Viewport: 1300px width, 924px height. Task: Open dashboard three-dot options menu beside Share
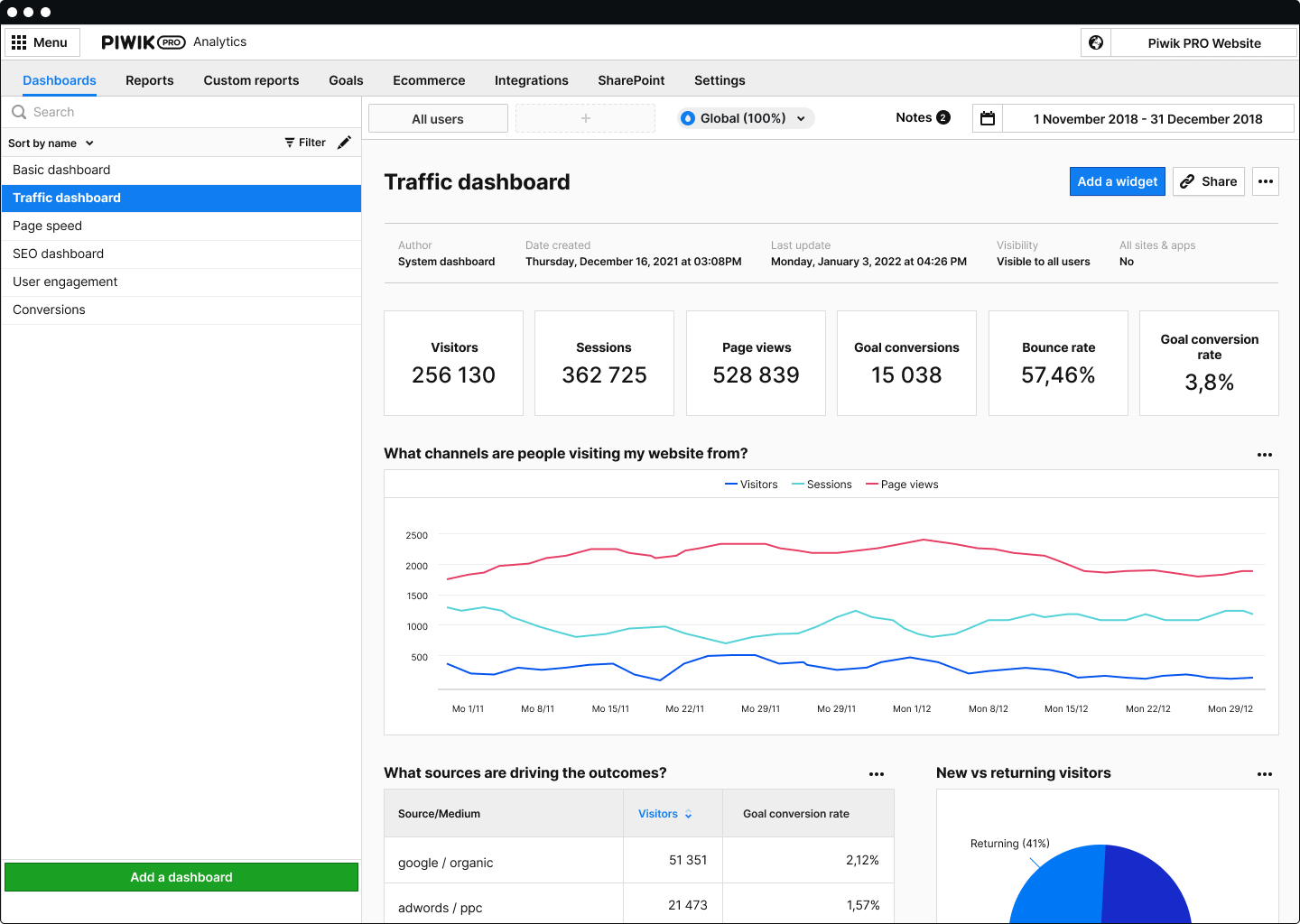pos(1266,181)
